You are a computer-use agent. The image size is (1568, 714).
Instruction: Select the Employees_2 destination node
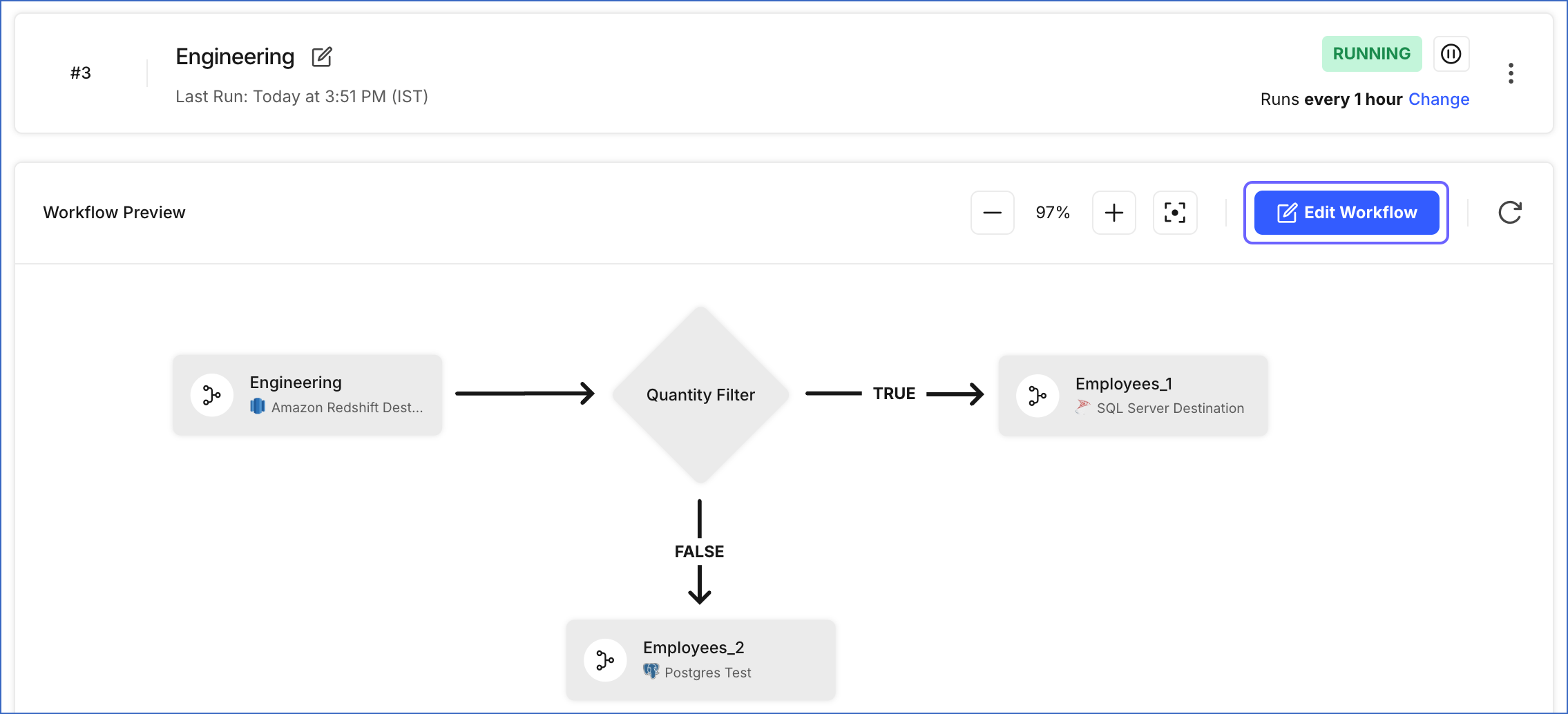(x=700, y=659)
